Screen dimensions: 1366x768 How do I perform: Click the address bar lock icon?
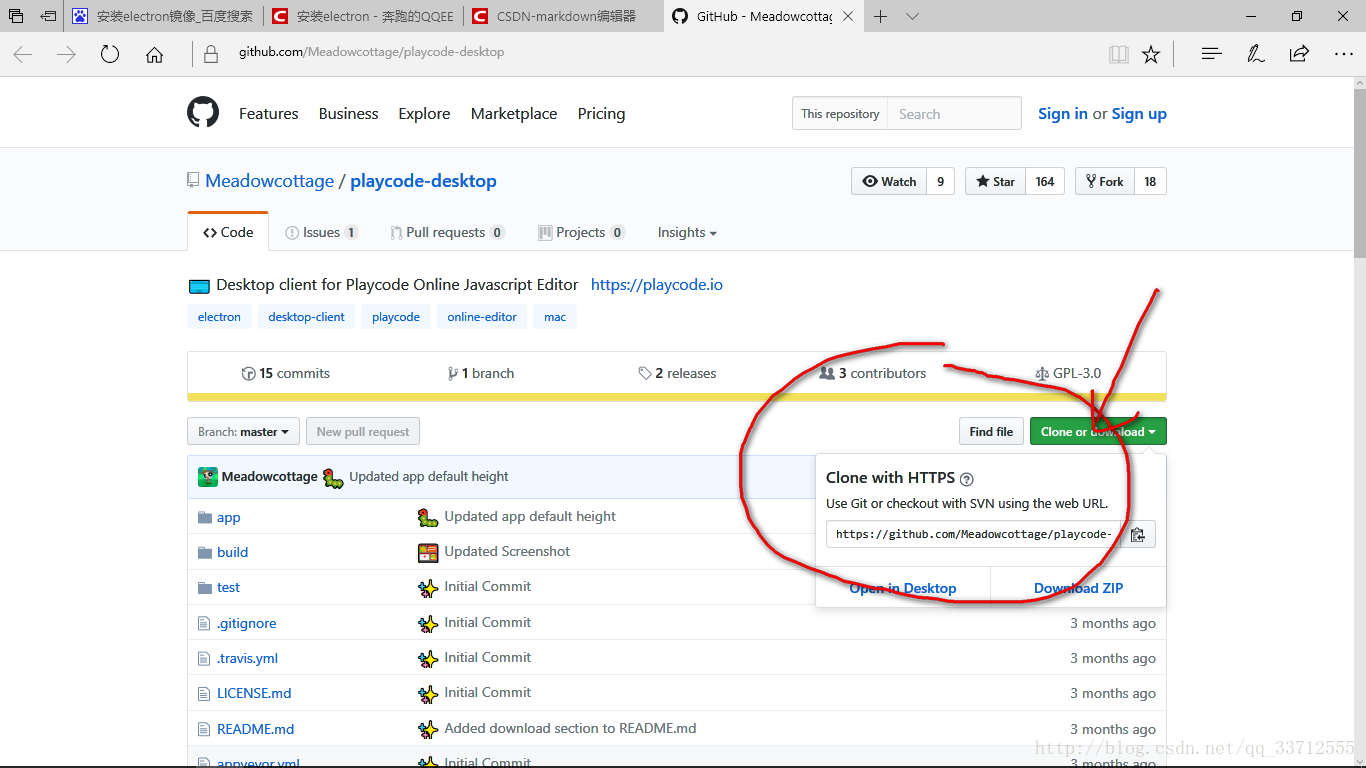(x=210, y=54)
